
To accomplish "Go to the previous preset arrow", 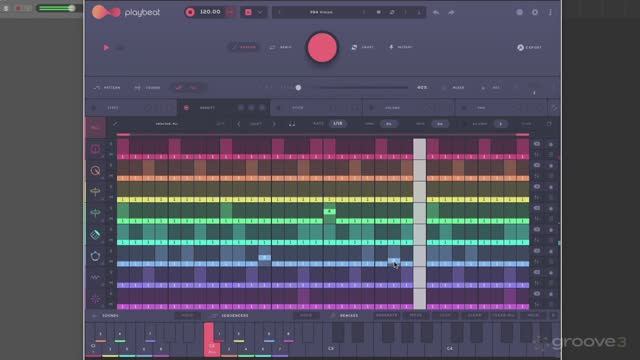I will tap(279, 12).
